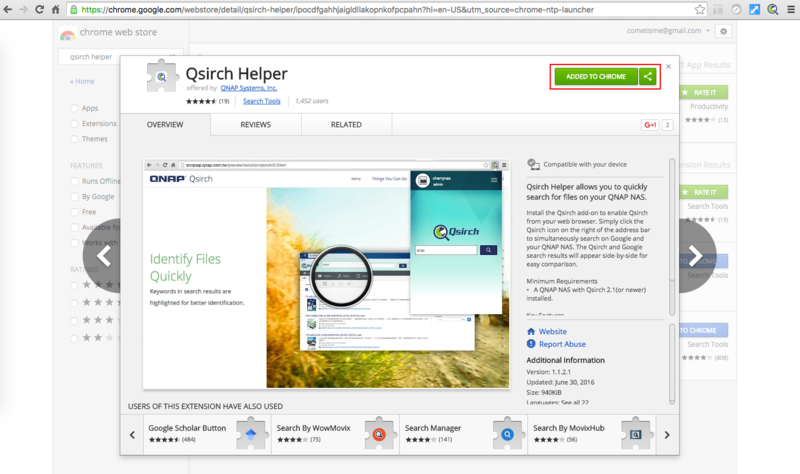The image size is (800, 474).
Task: Check the Runs Offline checkbox
Action: pos(74,181)
